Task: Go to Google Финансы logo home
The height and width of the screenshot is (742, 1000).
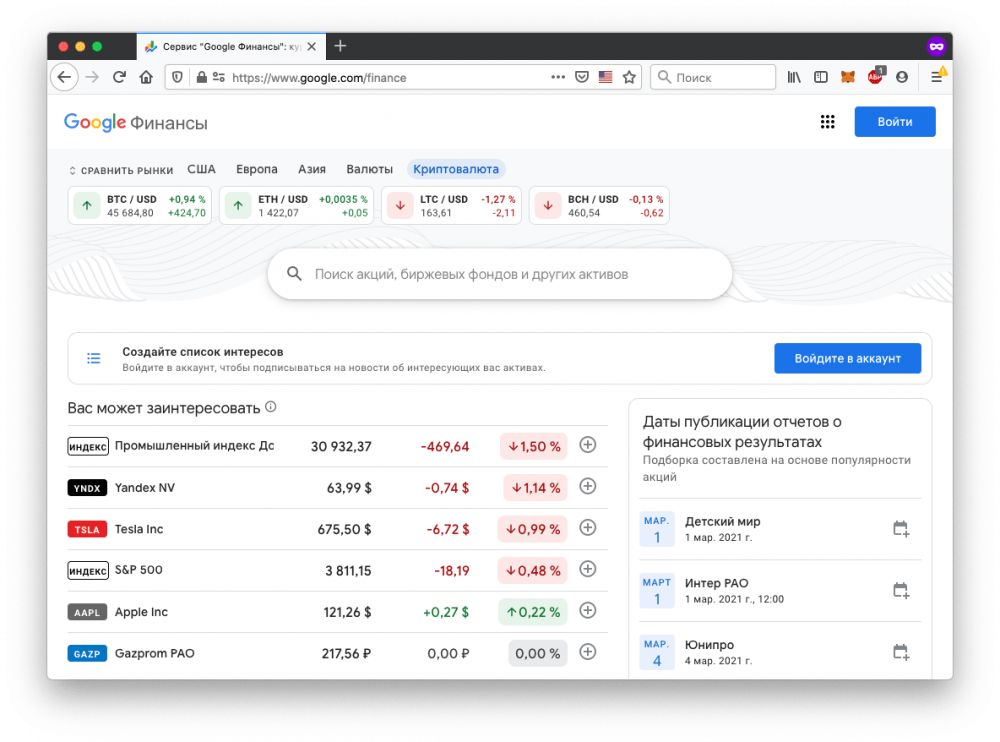Action: [136, 122]
